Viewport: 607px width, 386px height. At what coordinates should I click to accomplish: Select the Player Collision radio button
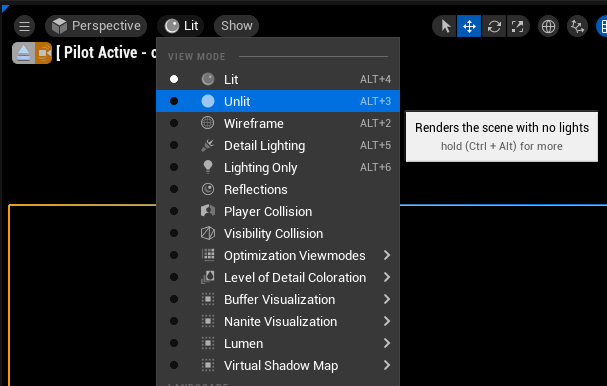(x=174, y=211)
